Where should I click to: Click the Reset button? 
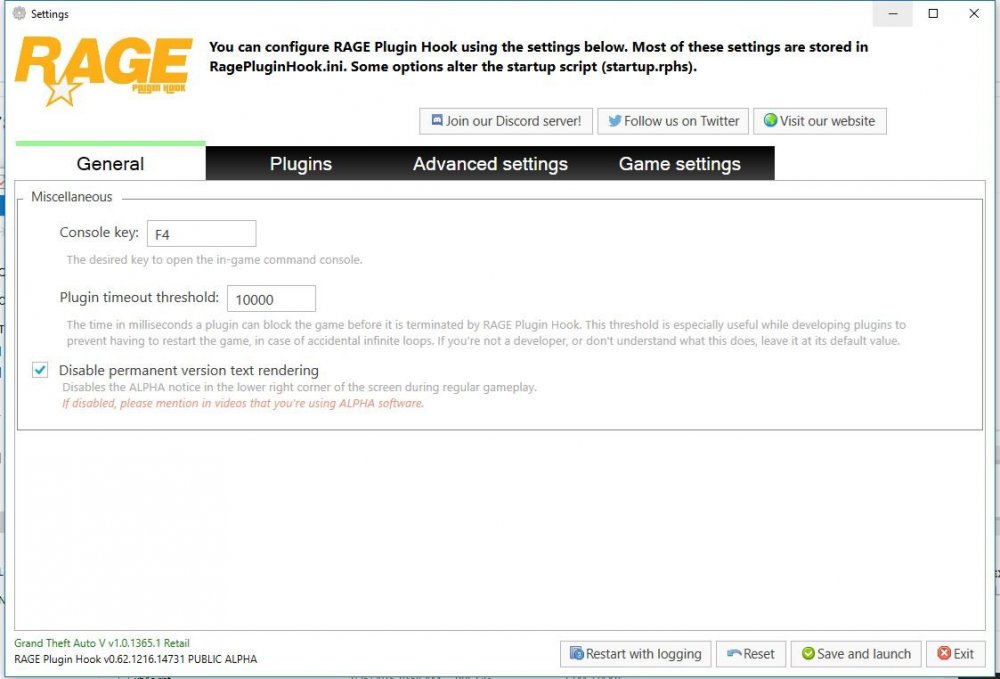pos(751,654)
